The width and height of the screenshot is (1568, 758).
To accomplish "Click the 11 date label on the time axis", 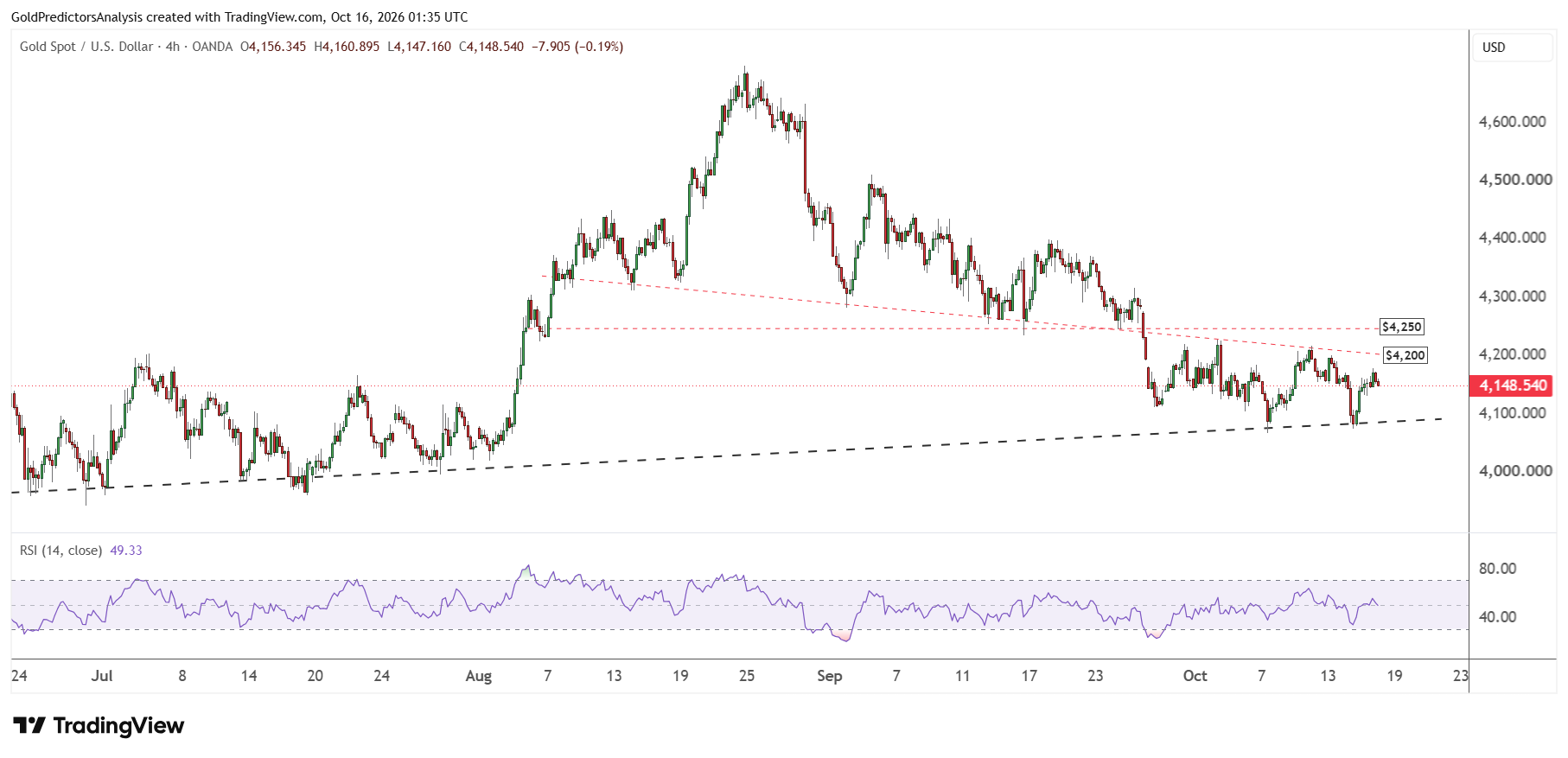I will (x=963, y=676).
